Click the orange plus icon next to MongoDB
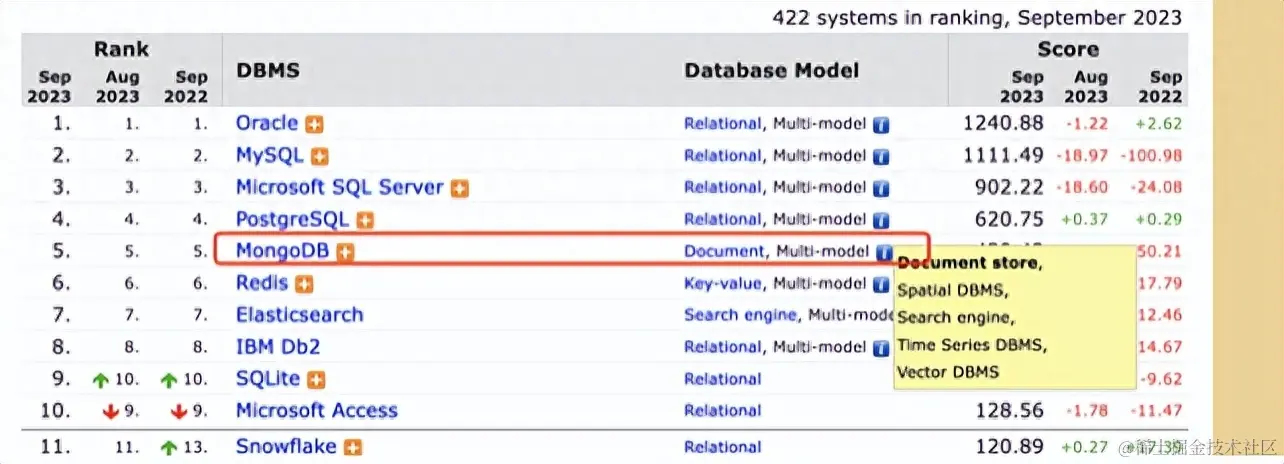The height and width of the screenshot is (464, 1284). pyautogui.click(x=345, y=252)
